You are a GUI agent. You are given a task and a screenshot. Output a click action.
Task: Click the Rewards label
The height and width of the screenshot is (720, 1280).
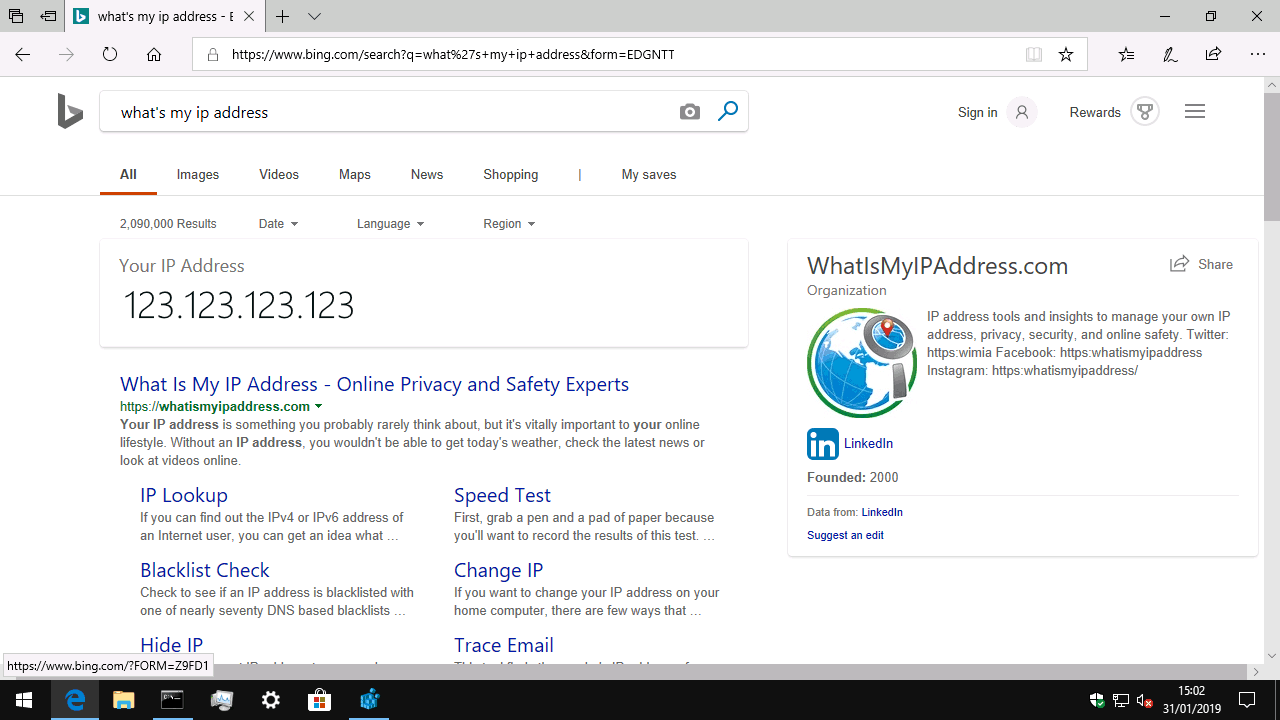pos(1095,112)
